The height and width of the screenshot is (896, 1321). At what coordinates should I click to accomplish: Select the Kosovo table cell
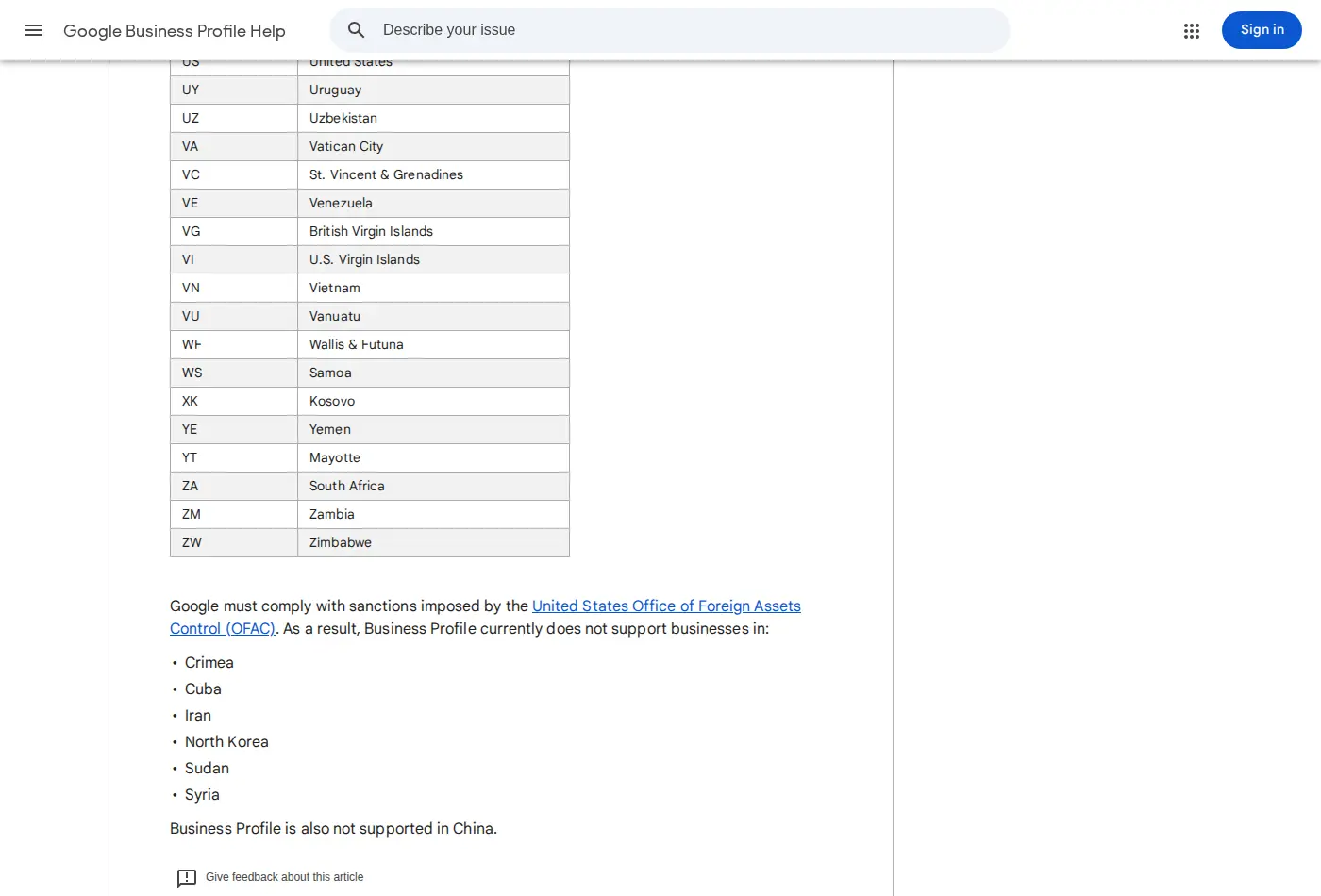[x=433, y=401]
